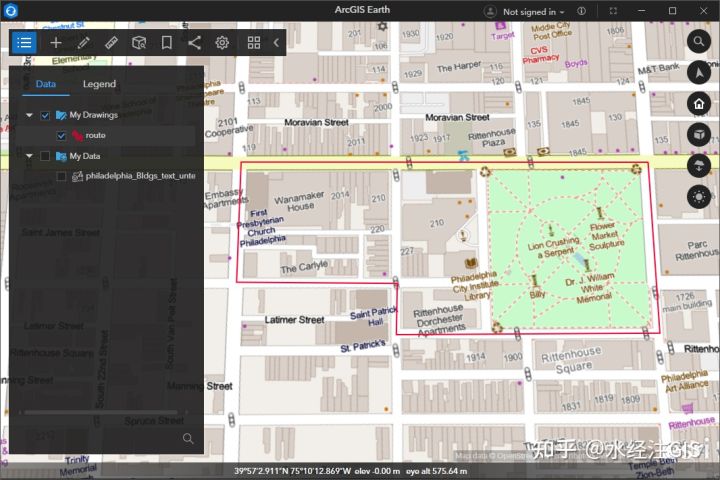Click Dr. J. William White Memorial label
Image resolution: width=720 pixels, height=480 pixels.
(x=590, y=288)
